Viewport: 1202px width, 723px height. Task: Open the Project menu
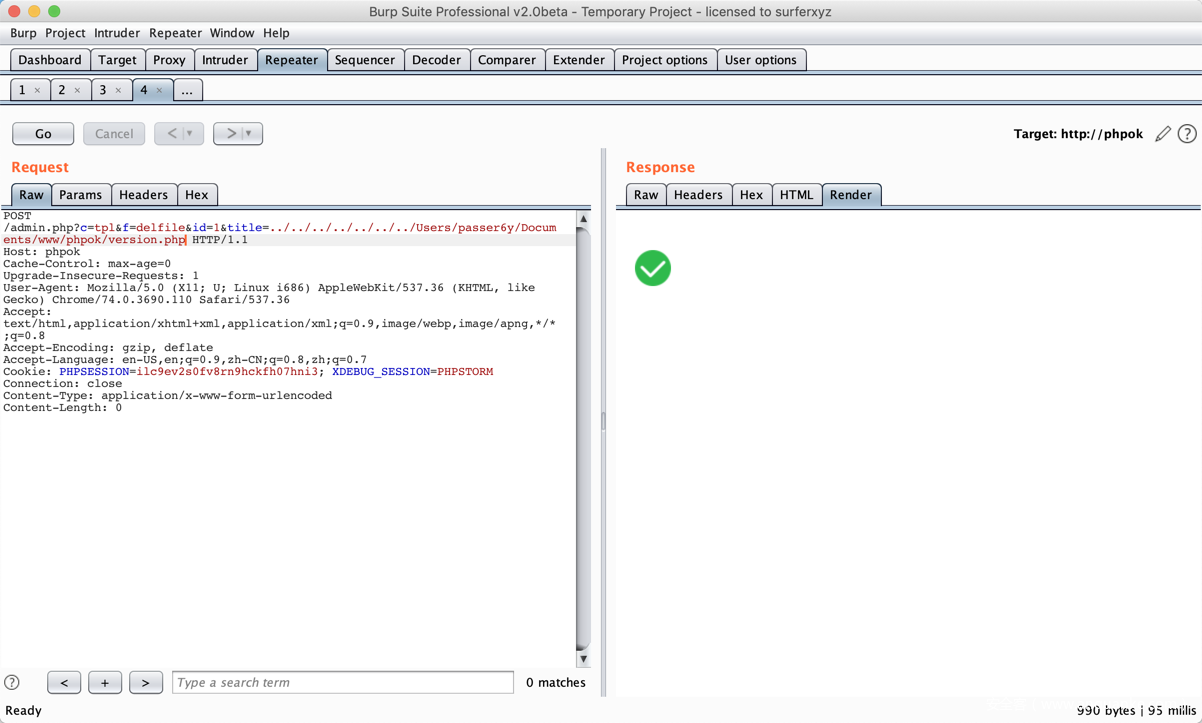click(65, 33)
